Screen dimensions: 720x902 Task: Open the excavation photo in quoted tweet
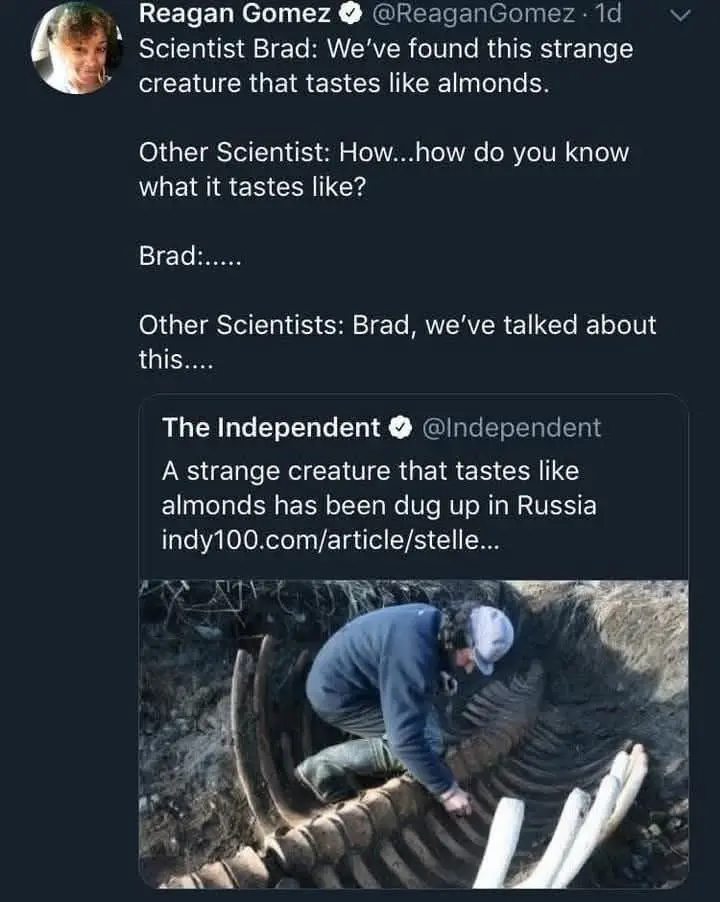(413, 733)
